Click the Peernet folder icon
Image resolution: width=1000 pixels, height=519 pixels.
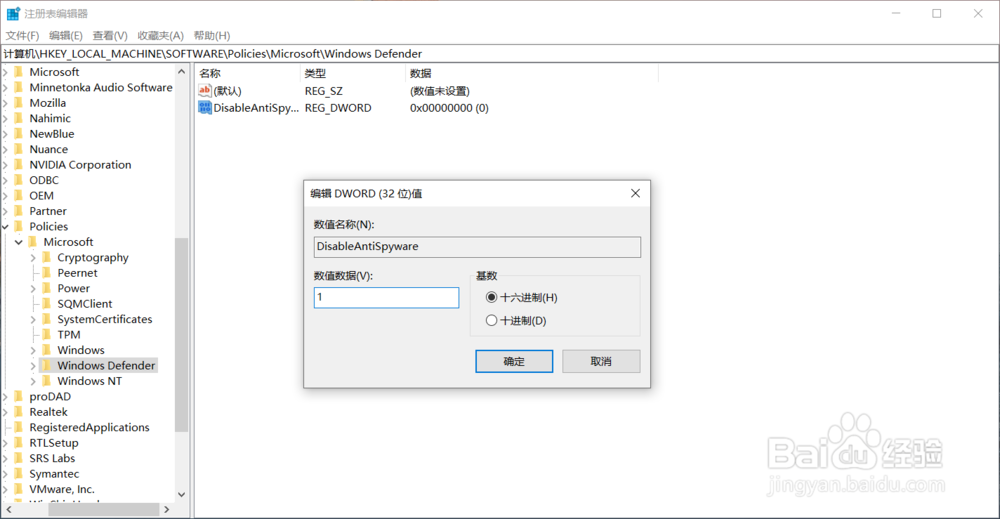47,273
